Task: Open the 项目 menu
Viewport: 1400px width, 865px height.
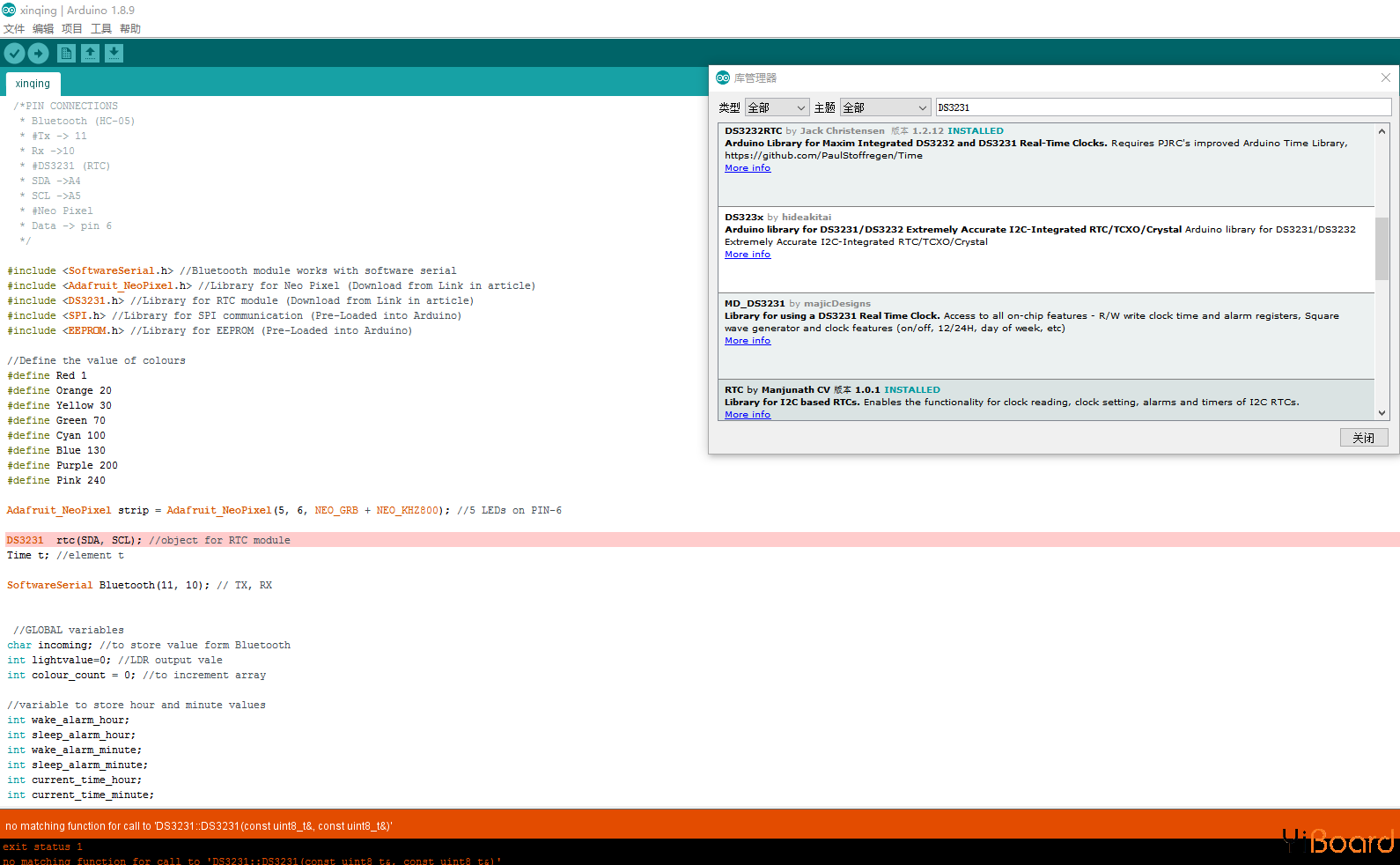Action: click(x=72, y=29)
